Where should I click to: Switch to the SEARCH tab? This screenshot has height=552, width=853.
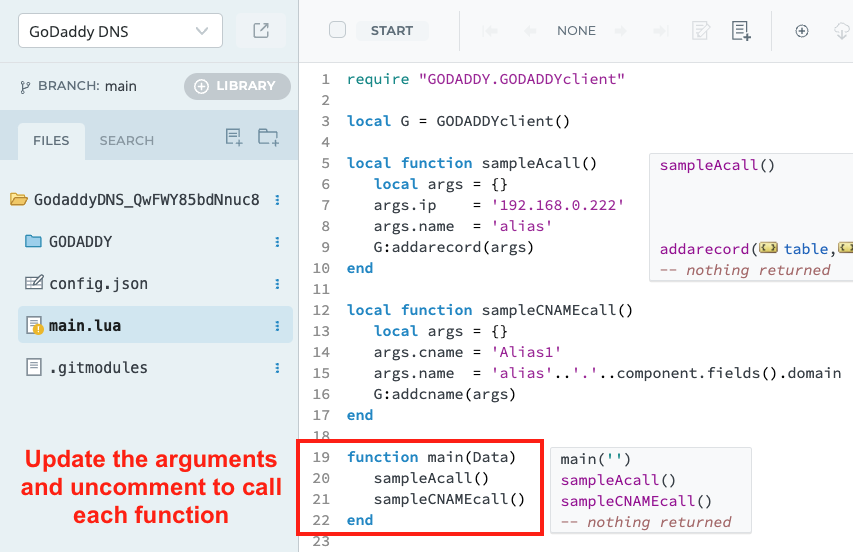[126, 141]
